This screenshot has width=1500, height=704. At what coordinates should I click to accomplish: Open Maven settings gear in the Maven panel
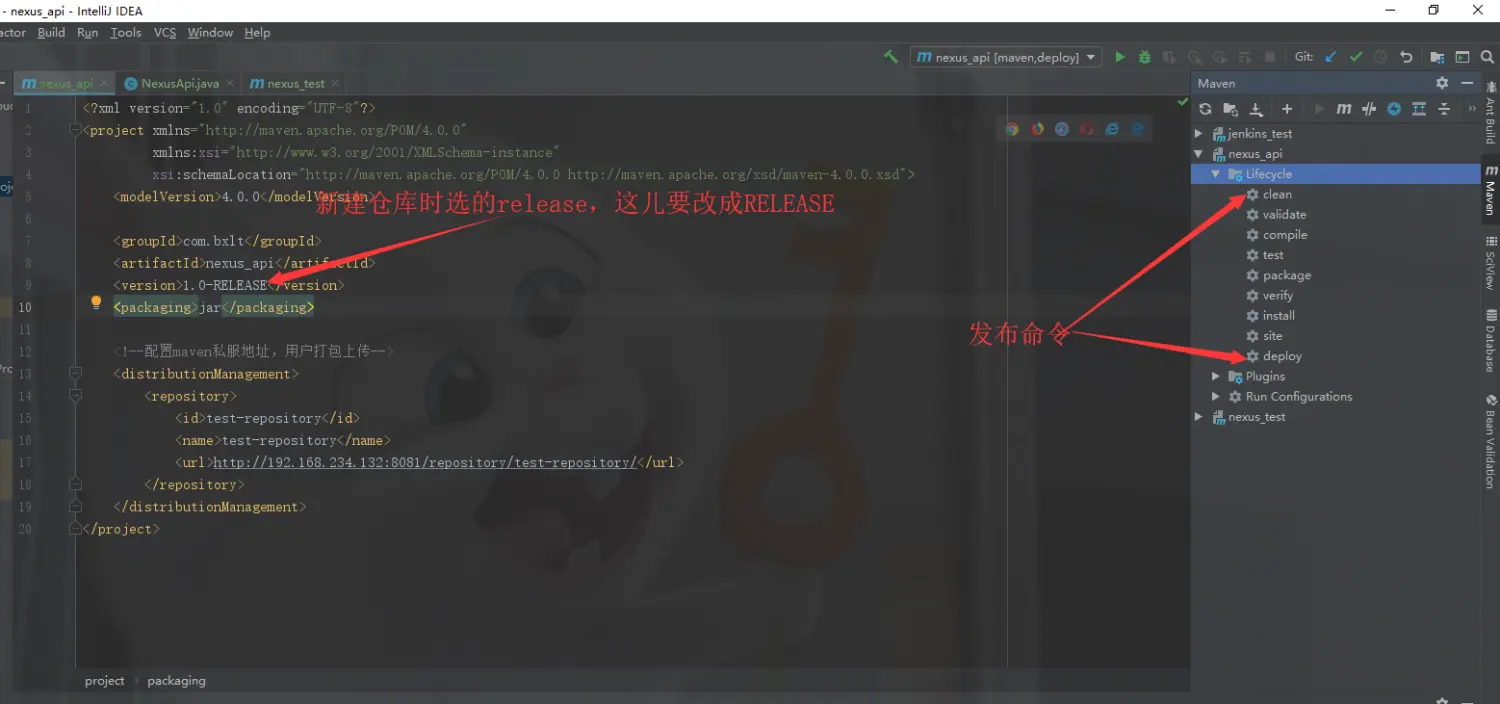[x=1440, y=83]
